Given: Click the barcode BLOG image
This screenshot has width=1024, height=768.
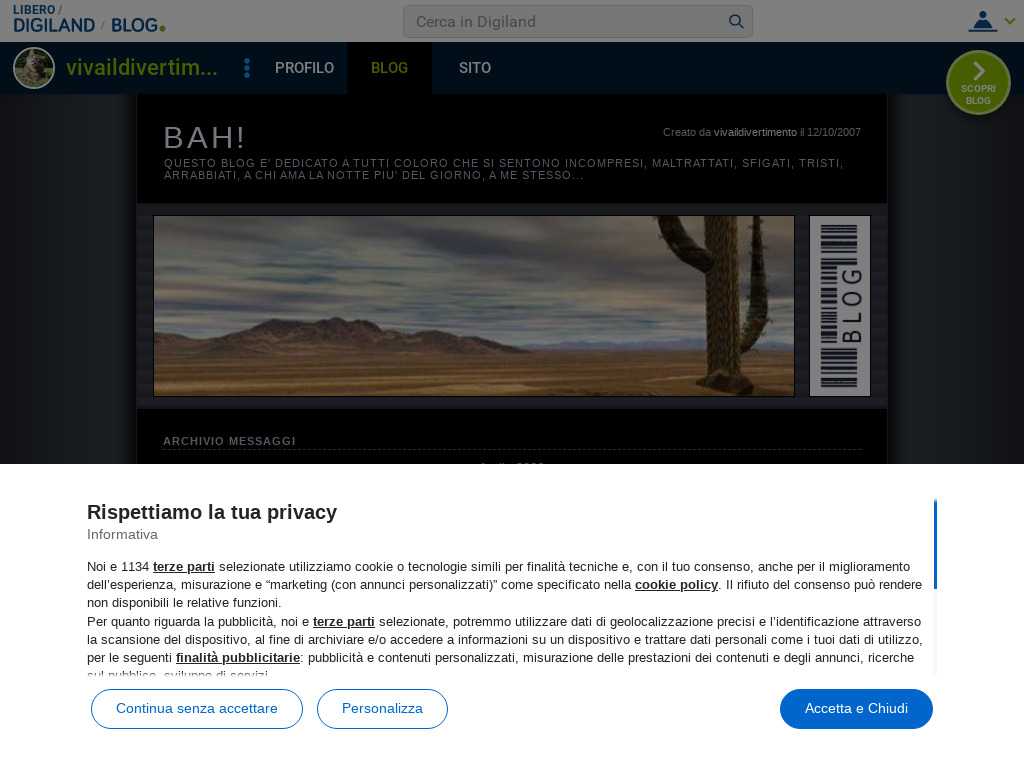Looking at the screenshot, I should coord(839,306).
